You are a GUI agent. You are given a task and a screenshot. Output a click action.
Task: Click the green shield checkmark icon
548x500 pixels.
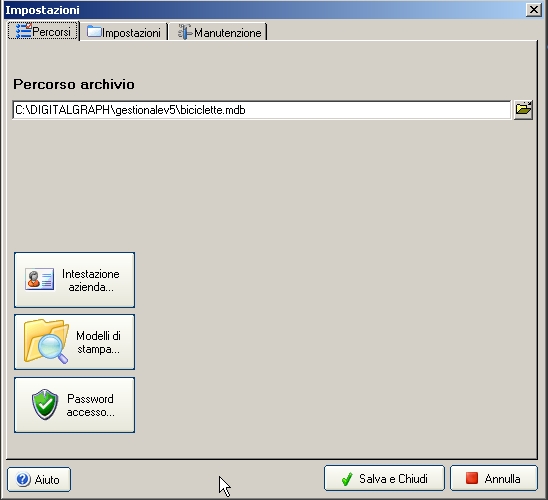click(45, 404)
